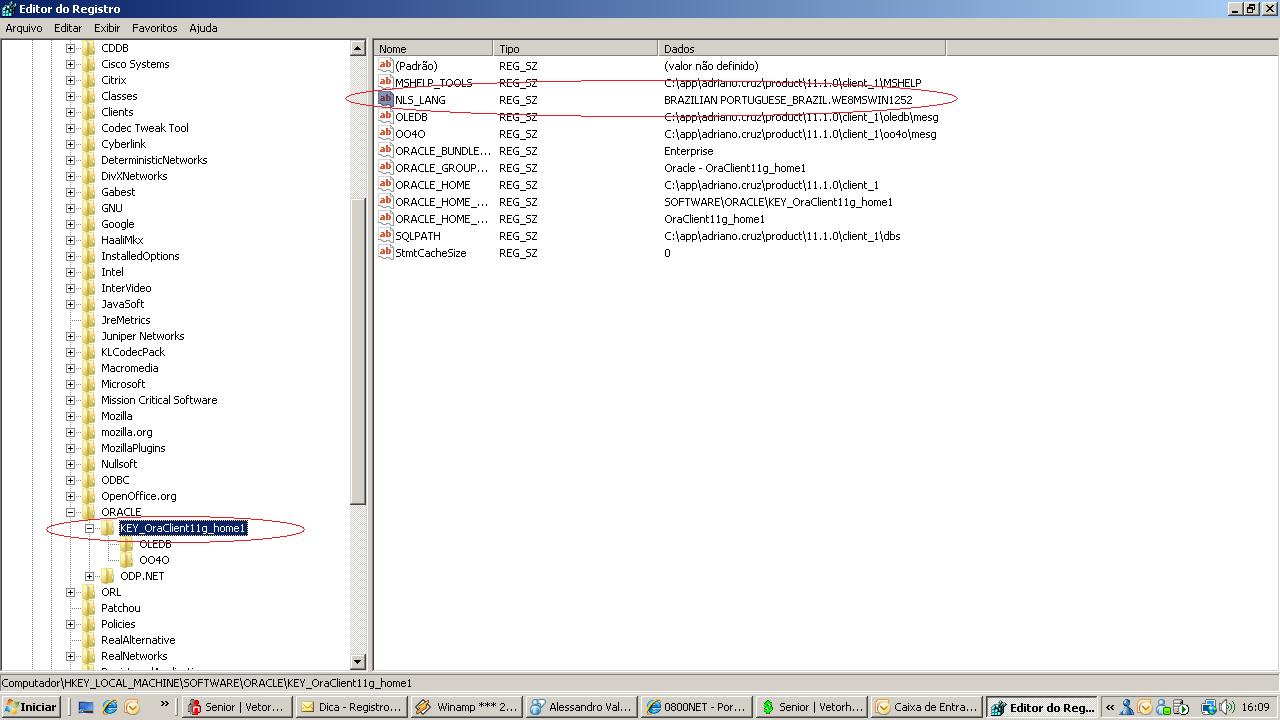This screenshot has height=720, width=1280.
Task: Select the ORACLE_HOME value icon
Action: click(x=385, y=184)
